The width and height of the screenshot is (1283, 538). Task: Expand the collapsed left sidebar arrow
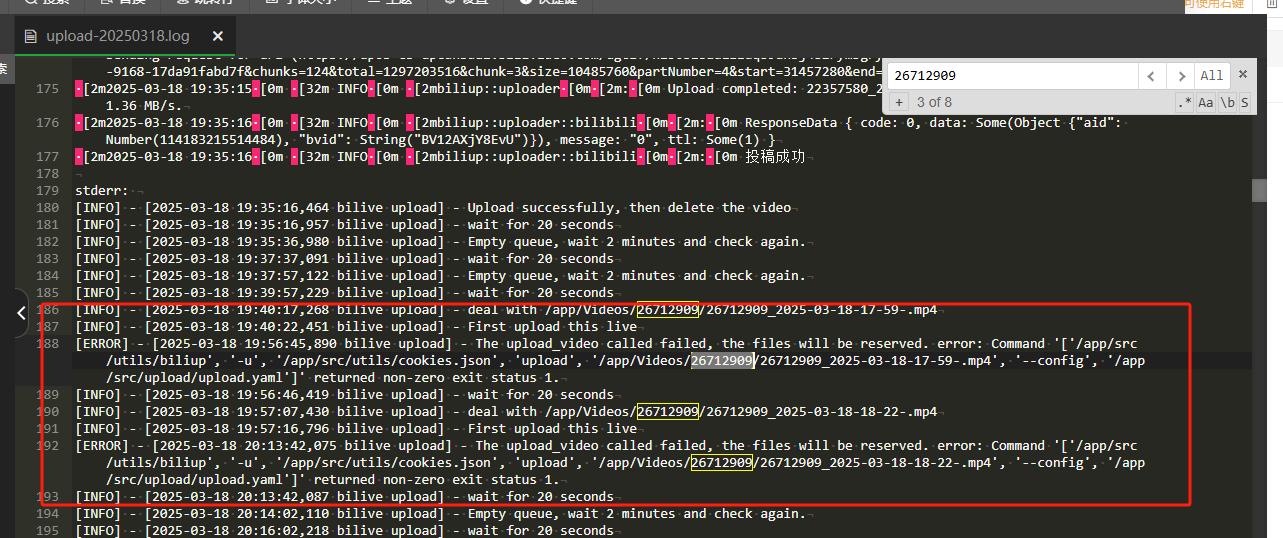pos(22,313)
